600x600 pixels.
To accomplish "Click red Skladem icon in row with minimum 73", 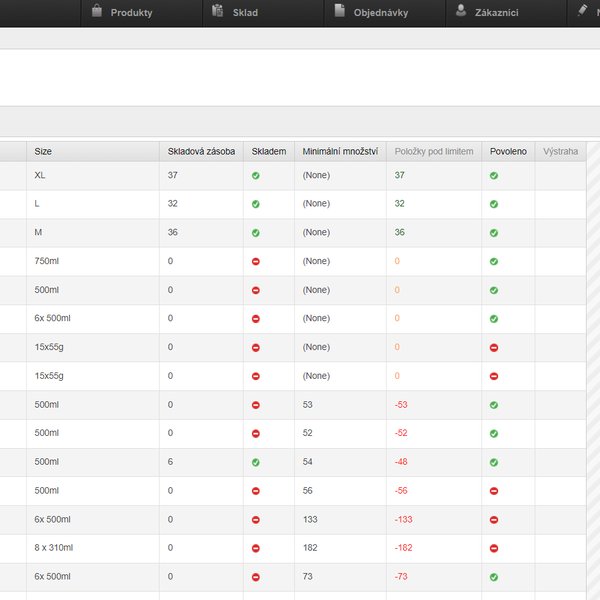I will coord(256,578).
